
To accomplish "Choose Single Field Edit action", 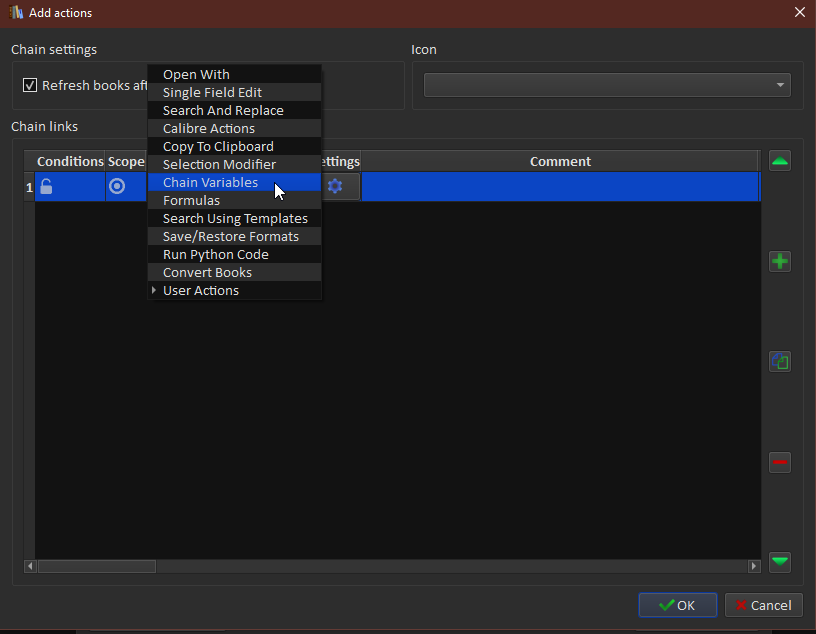I will [x=234, y=92].
